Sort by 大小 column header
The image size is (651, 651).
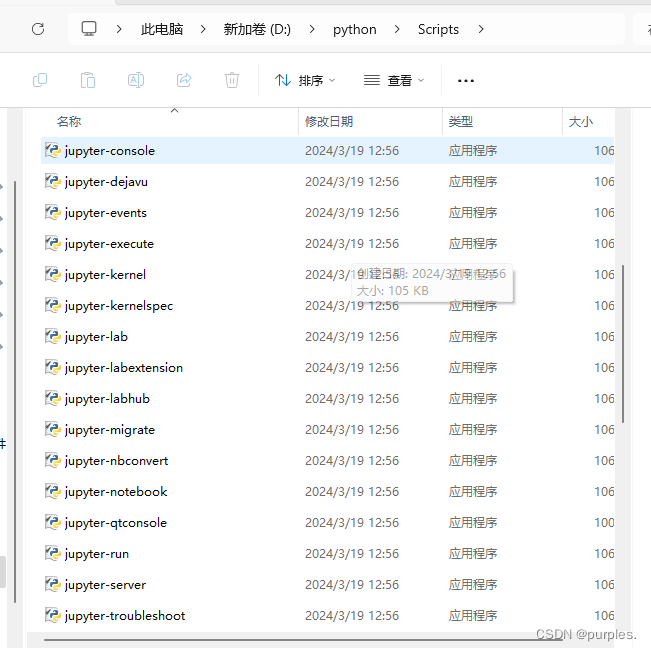click(x=580, y=122)
